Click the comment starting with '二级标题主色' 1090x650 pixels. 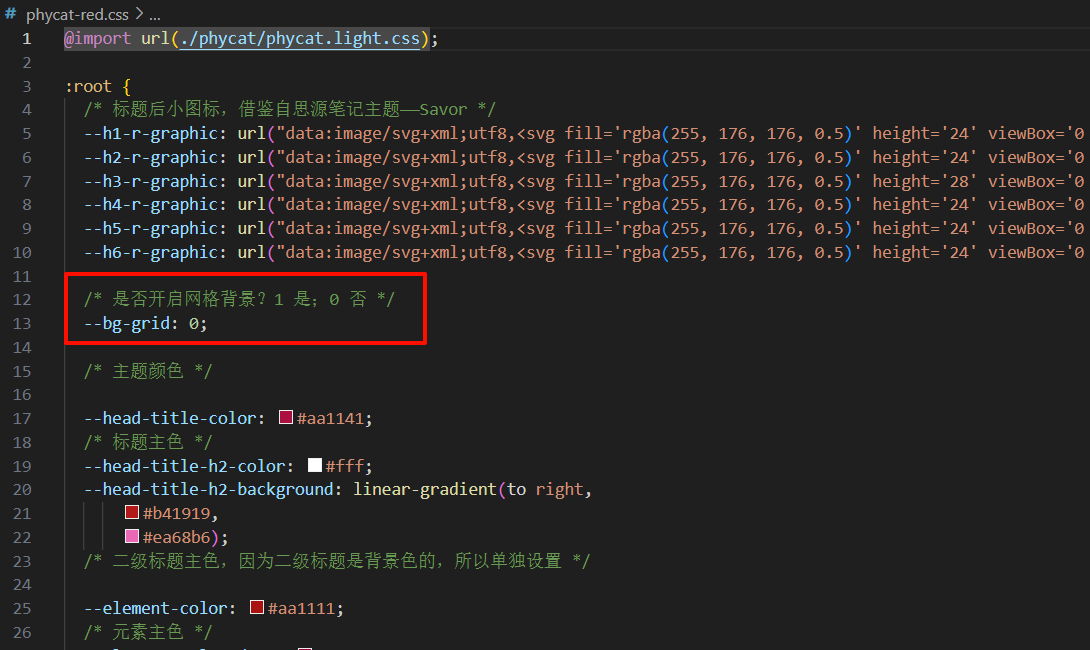tap(337, 561)
